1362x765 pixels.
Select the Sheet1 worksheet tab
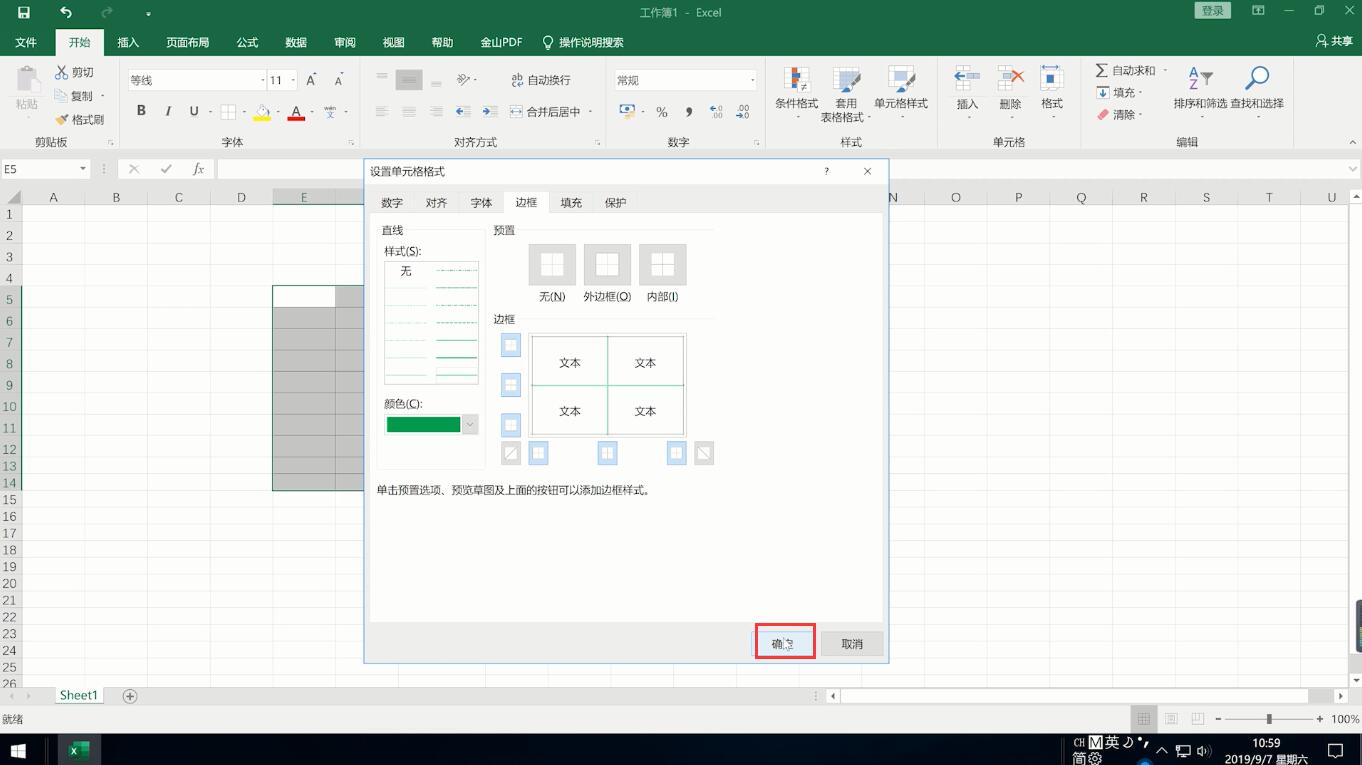[x=78, y=696]
